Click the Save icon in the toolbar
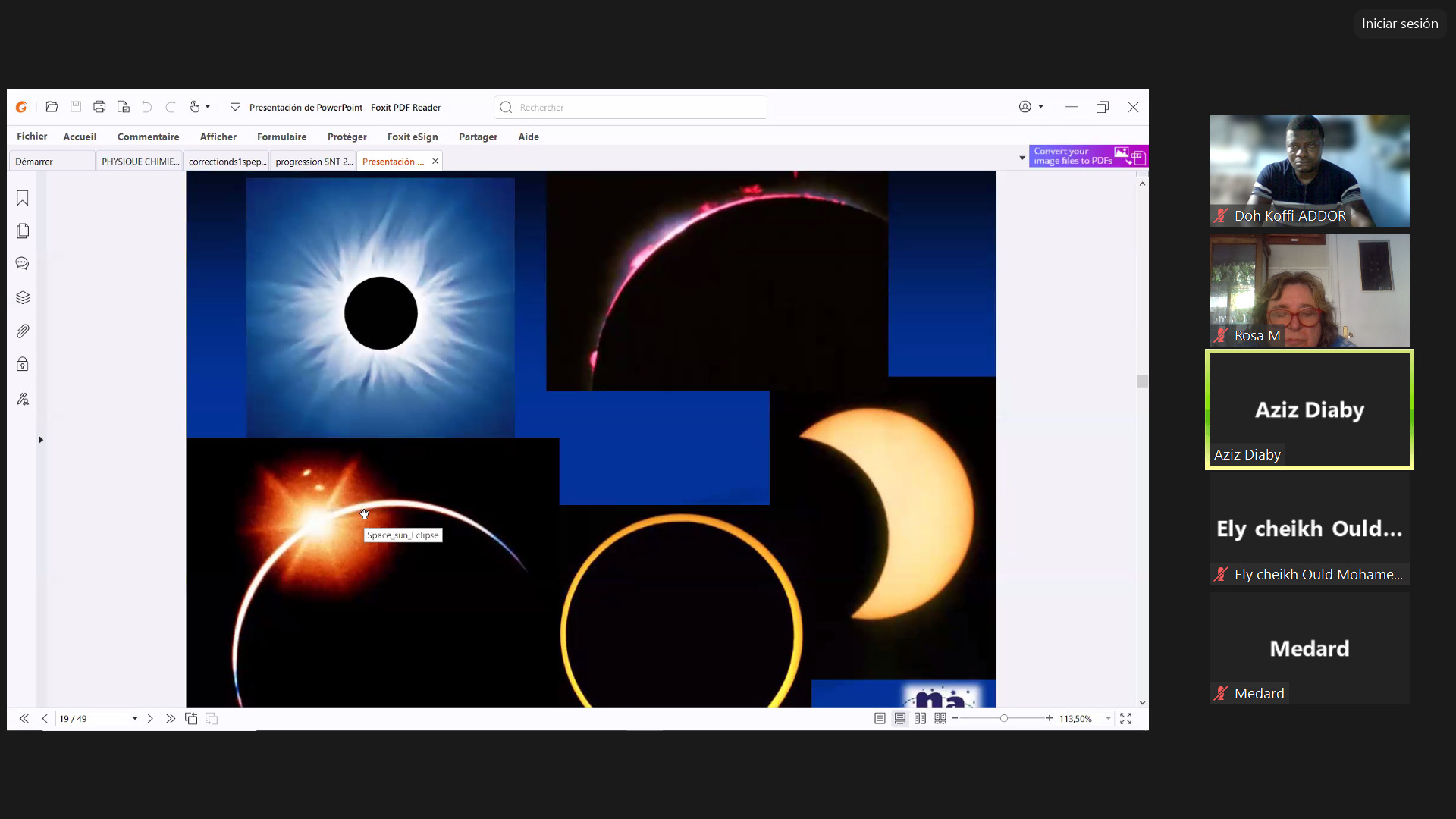1456x819 pixels. point(76,107)
